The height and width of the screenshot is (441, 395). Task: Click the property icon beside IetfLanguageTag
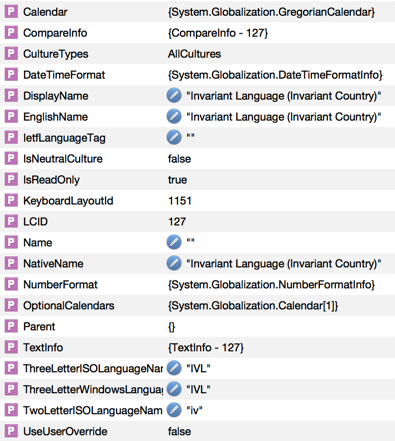pyautogui.click(x=11, y=138)
